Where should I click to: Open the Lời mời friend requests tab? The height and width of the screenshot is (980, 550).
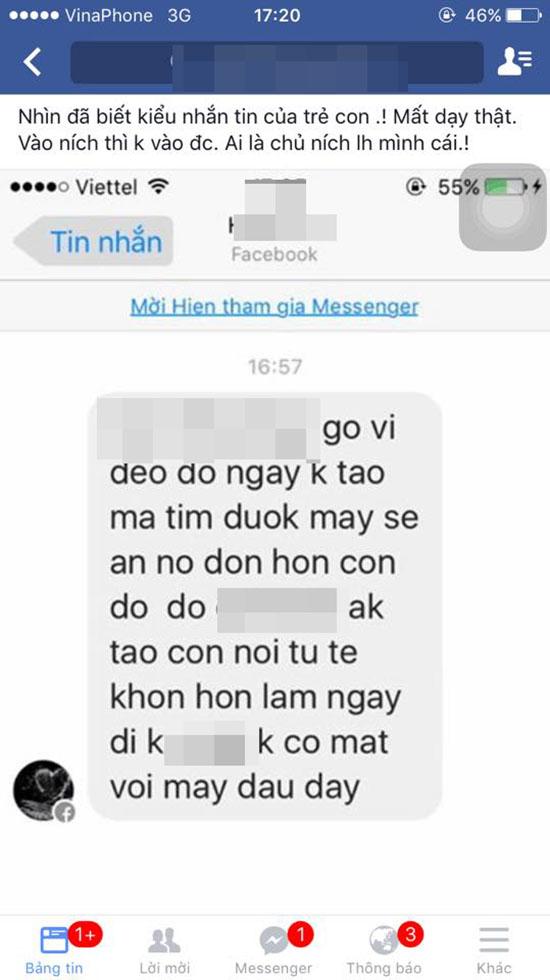[164, 949]
